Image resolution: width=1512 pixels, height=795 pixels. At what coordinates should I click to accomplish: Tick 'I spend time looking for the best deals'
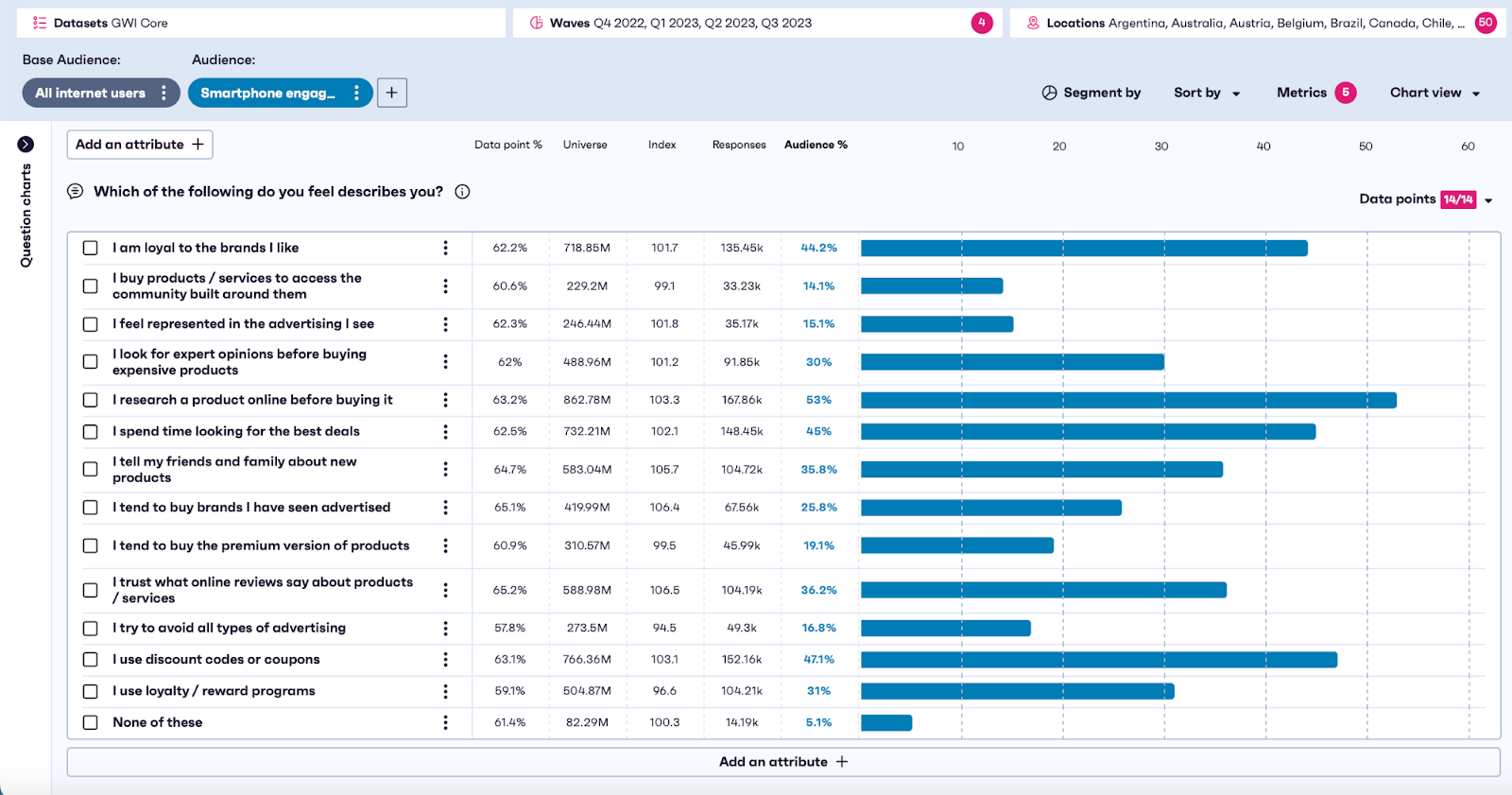pos(91,432)
